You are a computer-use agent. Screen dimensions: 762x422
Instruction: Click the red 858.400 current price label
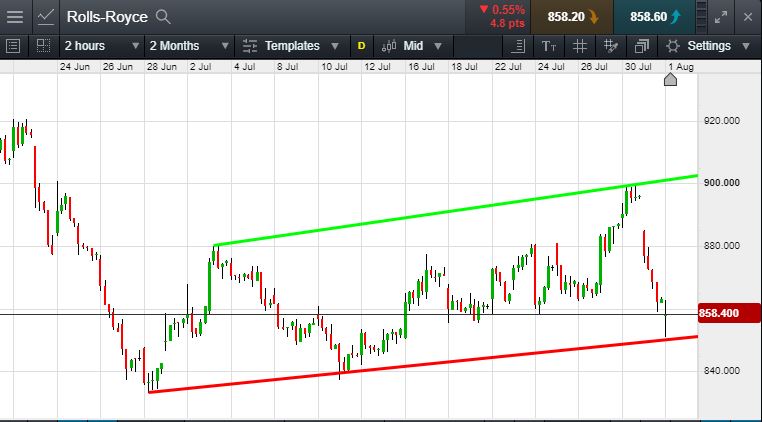coord(729,313)
